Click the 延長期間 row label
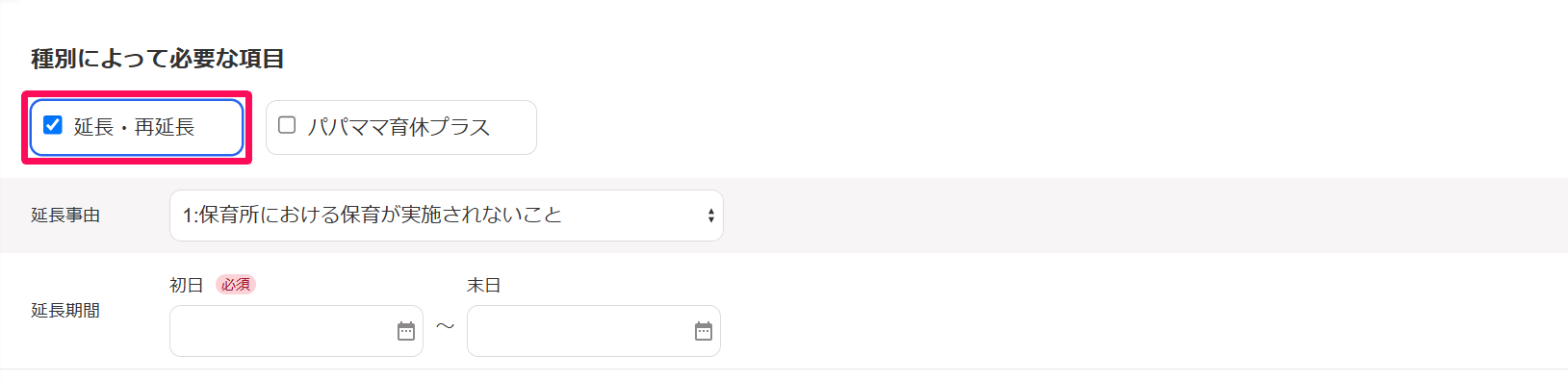1568x382 pixels. tap(65, 311)
